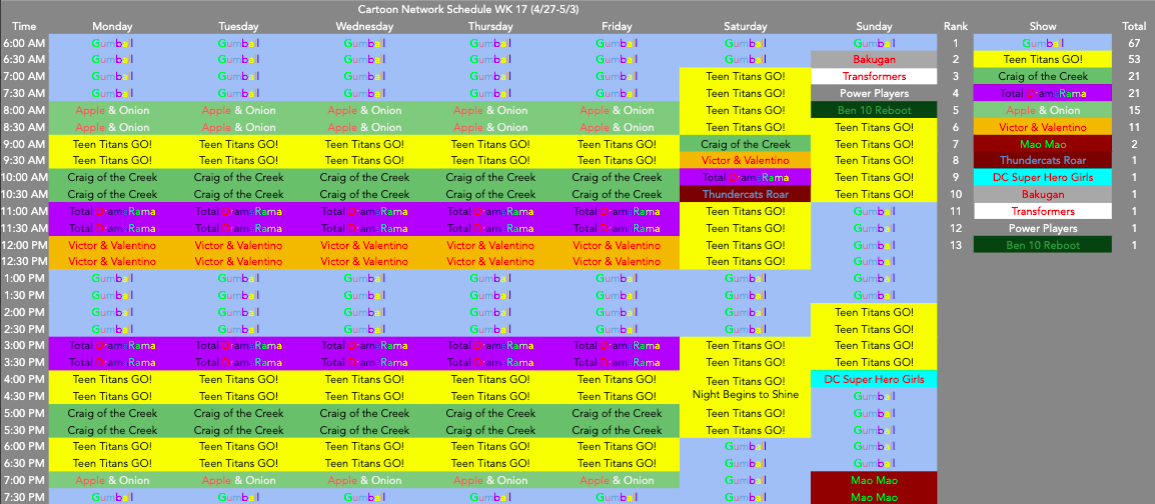Click Sunday 7:30 PM 'Mao Mao' cell
1155x504 pixels.
click(874, 497)
